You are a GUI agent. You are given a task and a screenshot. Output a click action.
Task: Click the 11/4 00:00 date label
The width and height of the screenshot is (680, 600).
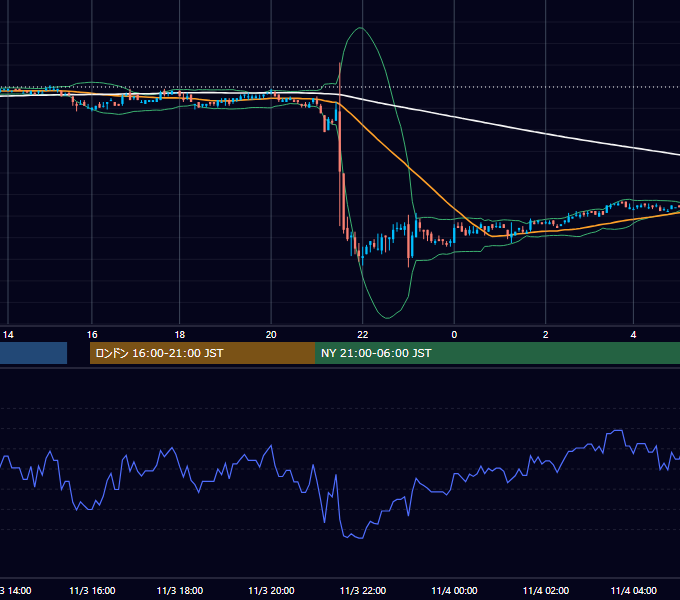(454, 590)
